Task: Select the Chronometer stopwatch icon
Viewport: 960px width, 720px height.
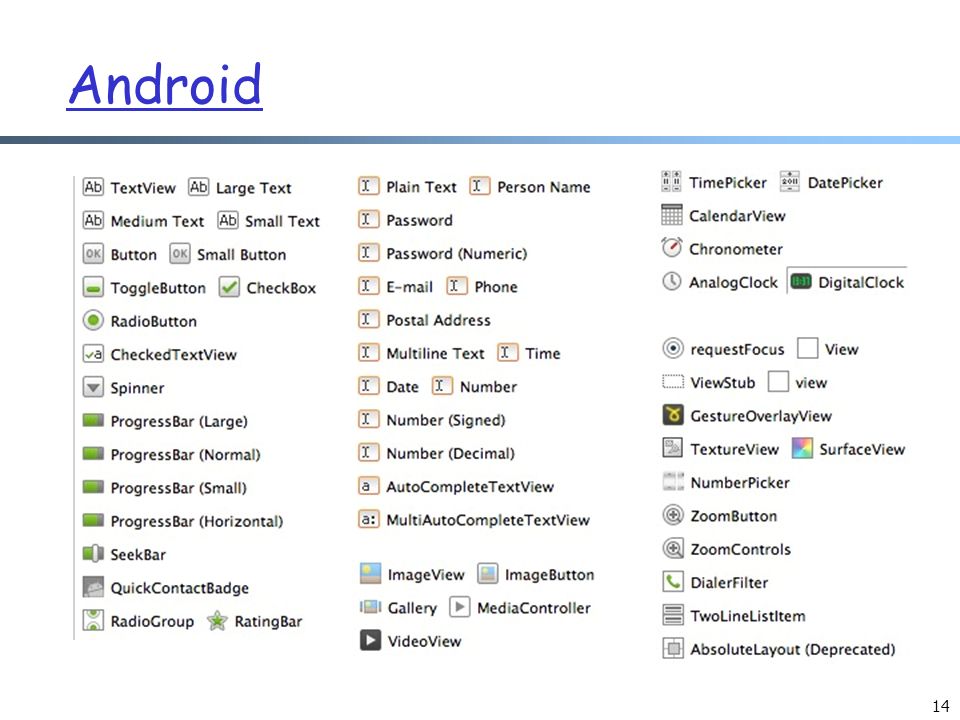Action: pos(672,247)
